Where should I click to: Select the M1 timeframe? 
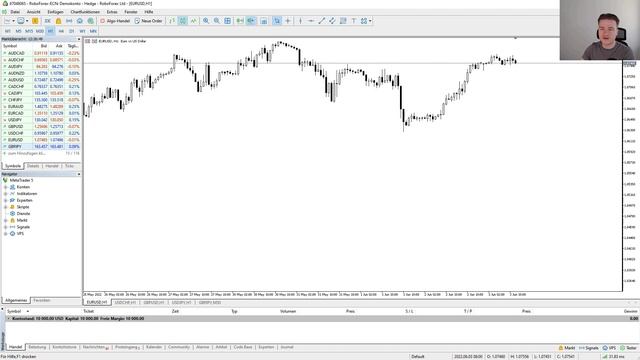(x=8, y=31)
